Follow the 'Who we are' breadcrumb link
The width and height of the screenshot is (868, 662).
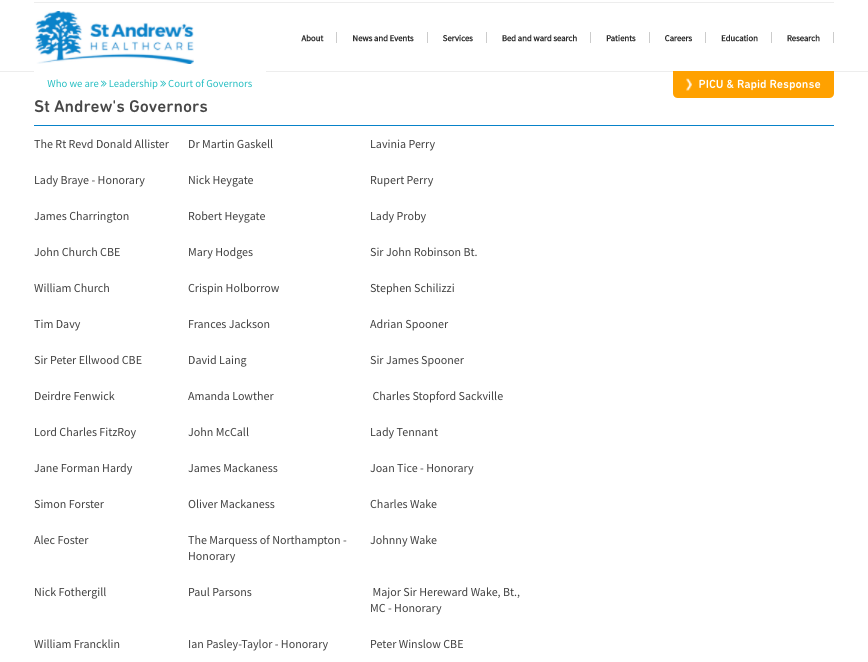click(x=72, y=84)
